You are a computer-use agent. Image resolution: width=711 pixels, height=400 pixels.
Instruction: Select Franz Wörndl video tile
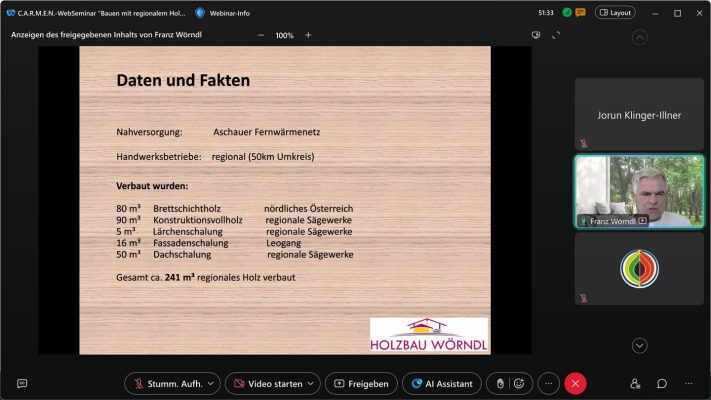(639, 191)
